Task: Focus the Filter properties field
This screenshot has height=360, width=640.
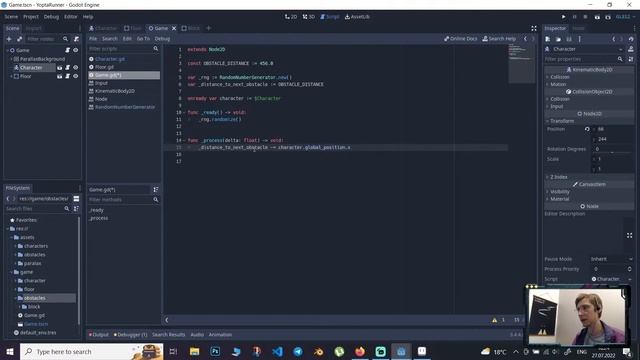Action: (580, 59)
